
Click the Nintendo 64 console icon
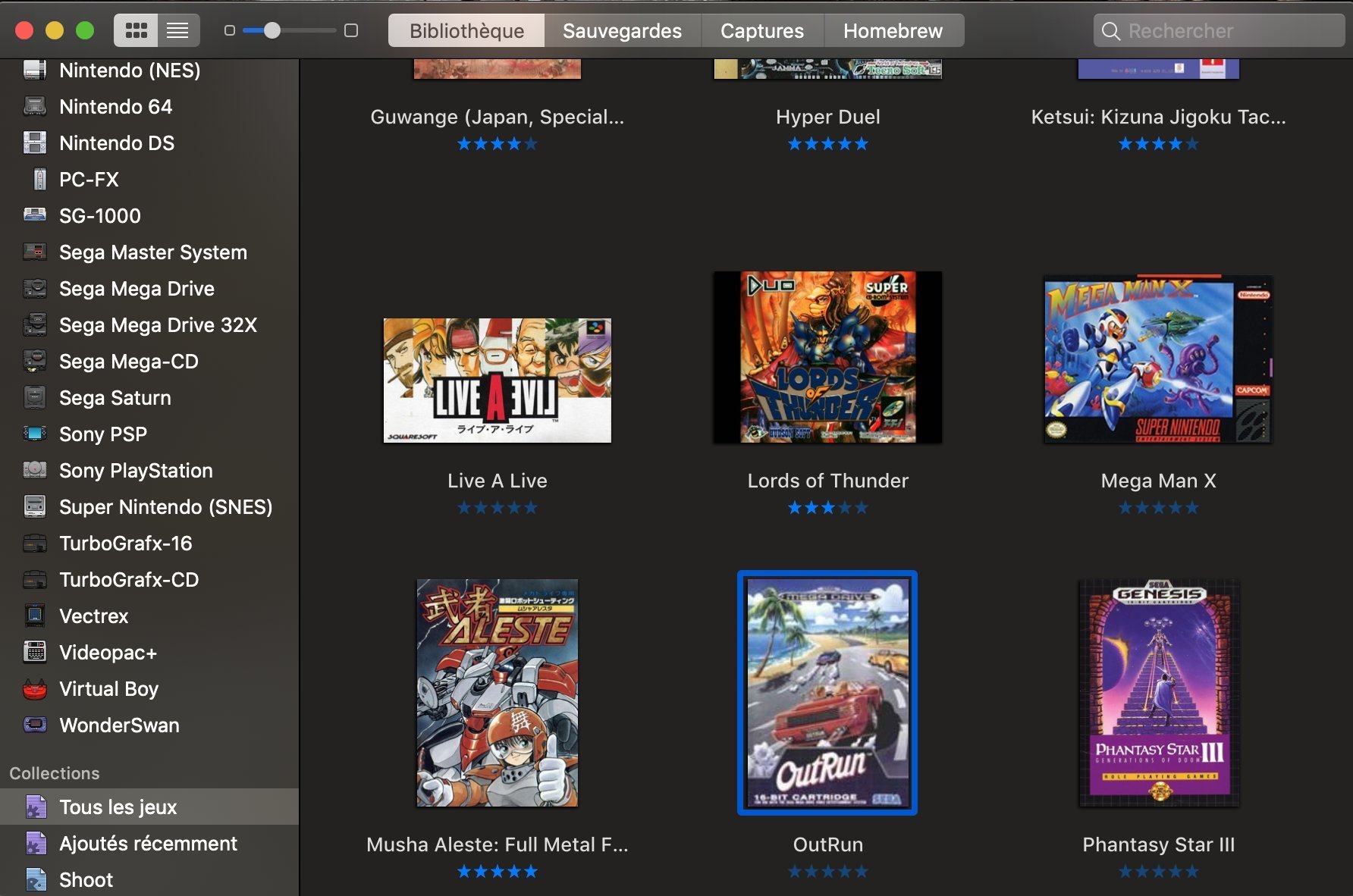(35, 106)
